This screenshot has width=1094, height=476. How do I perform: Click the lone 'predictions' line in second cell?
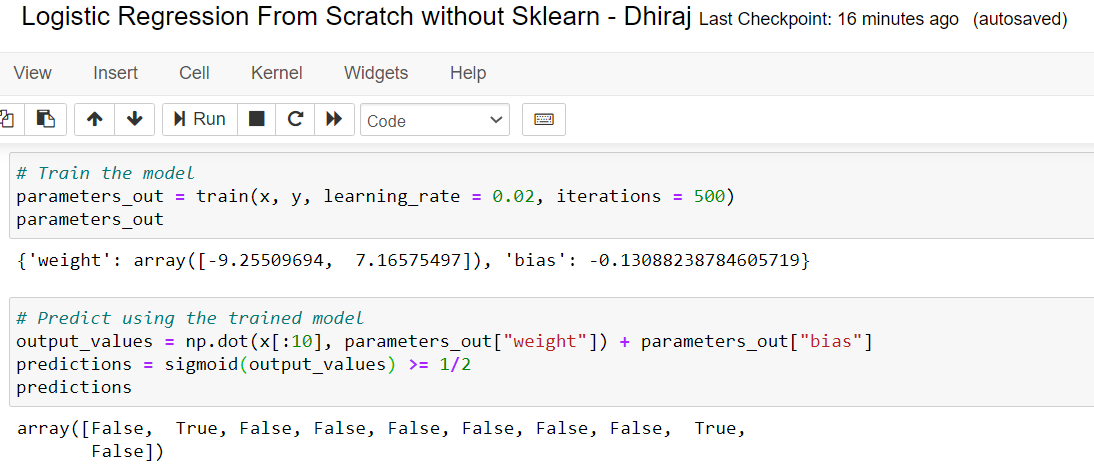coord(74,387)
